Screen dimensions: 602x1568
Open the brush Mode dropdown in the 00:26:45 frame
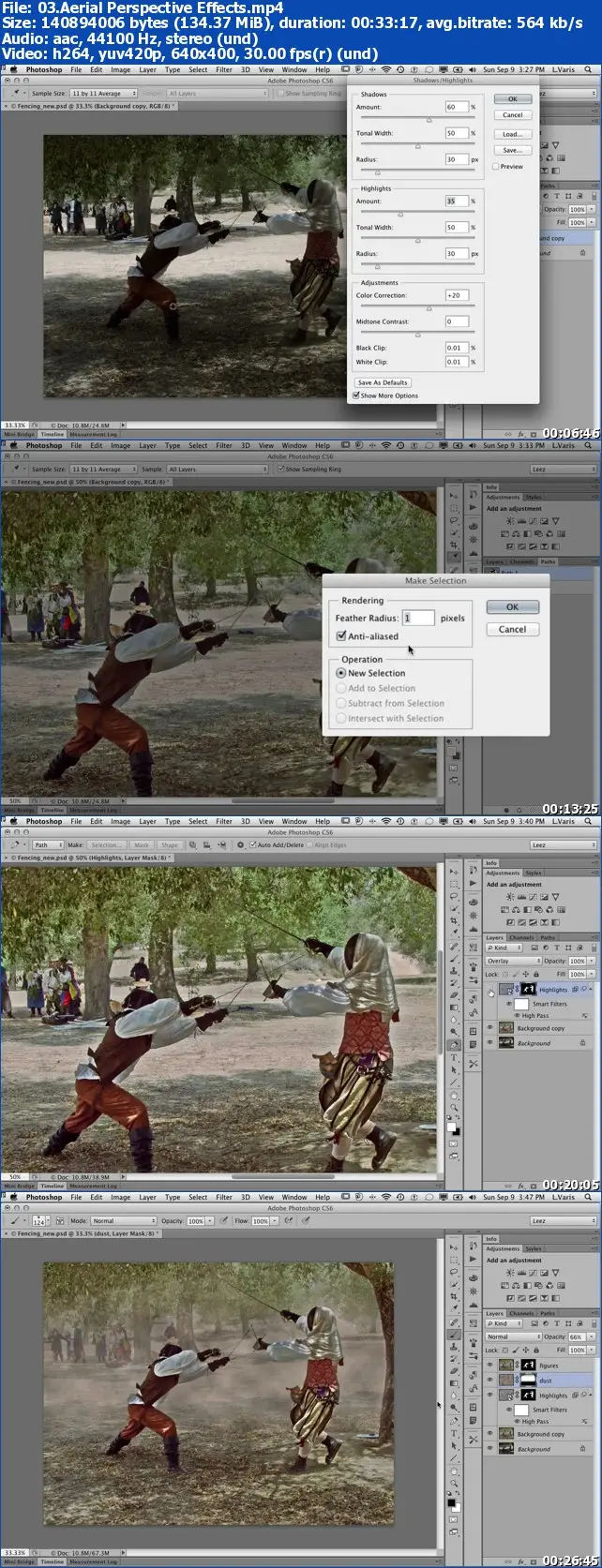[124, 1221]
